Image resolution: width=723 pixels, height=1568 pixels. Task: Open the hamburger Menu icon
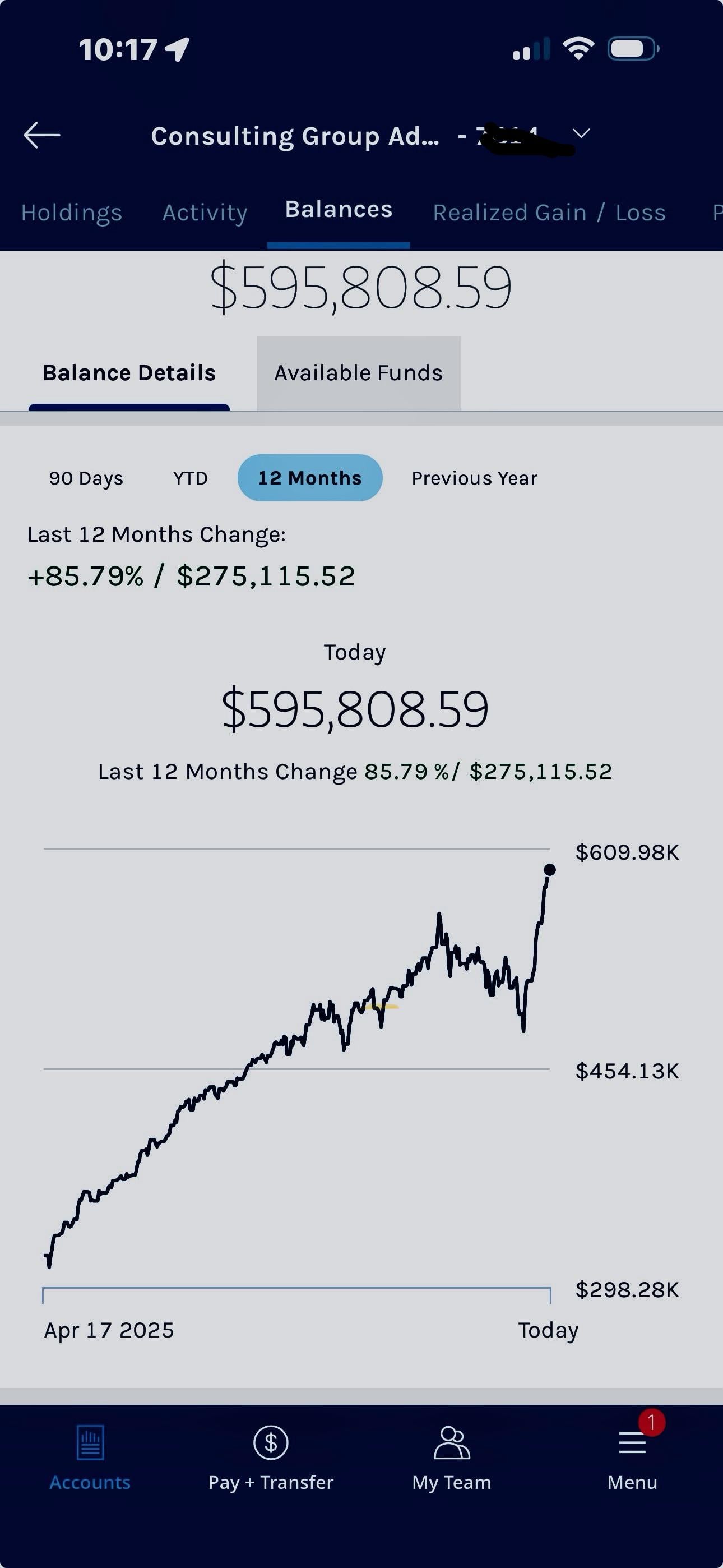[632, 1442]
